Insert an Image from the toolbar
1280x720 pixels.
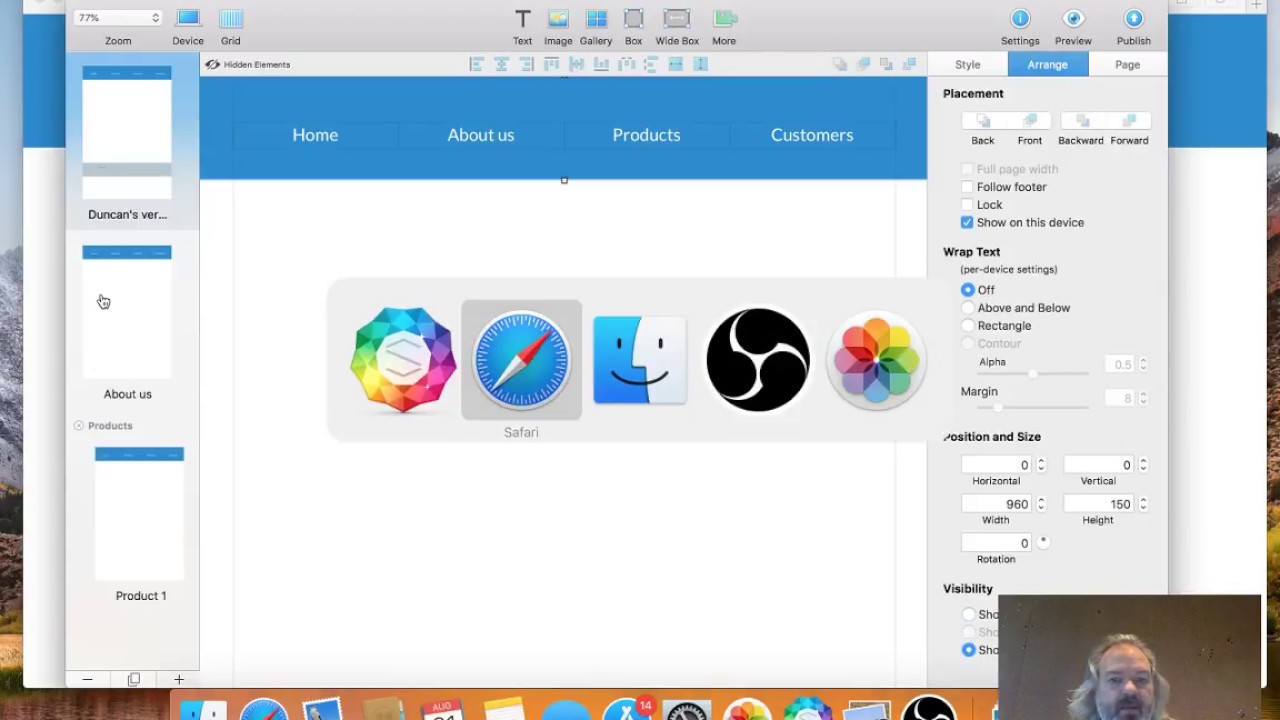pos(558,19)
